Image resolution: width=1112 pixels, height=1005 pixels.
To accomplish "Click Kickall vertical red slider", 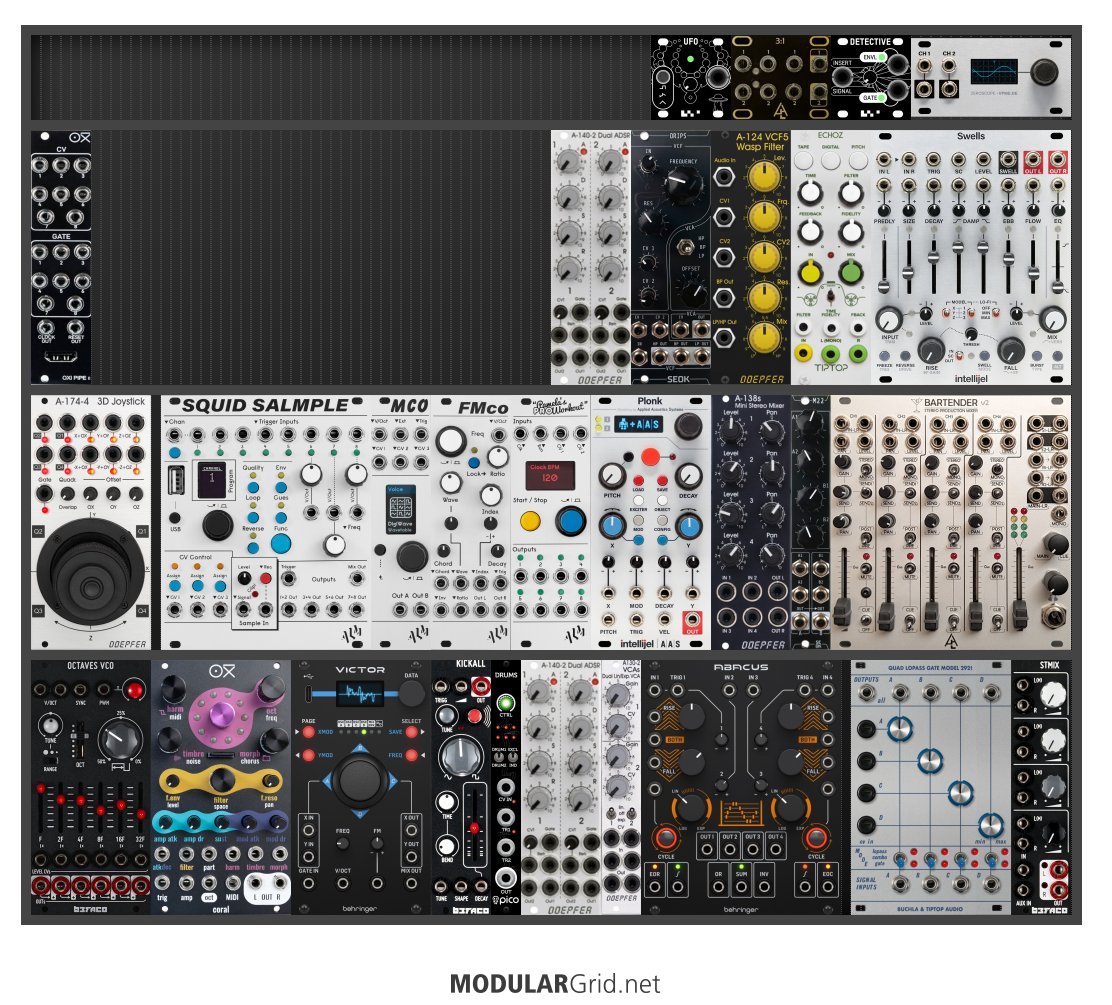I will 474,827.
